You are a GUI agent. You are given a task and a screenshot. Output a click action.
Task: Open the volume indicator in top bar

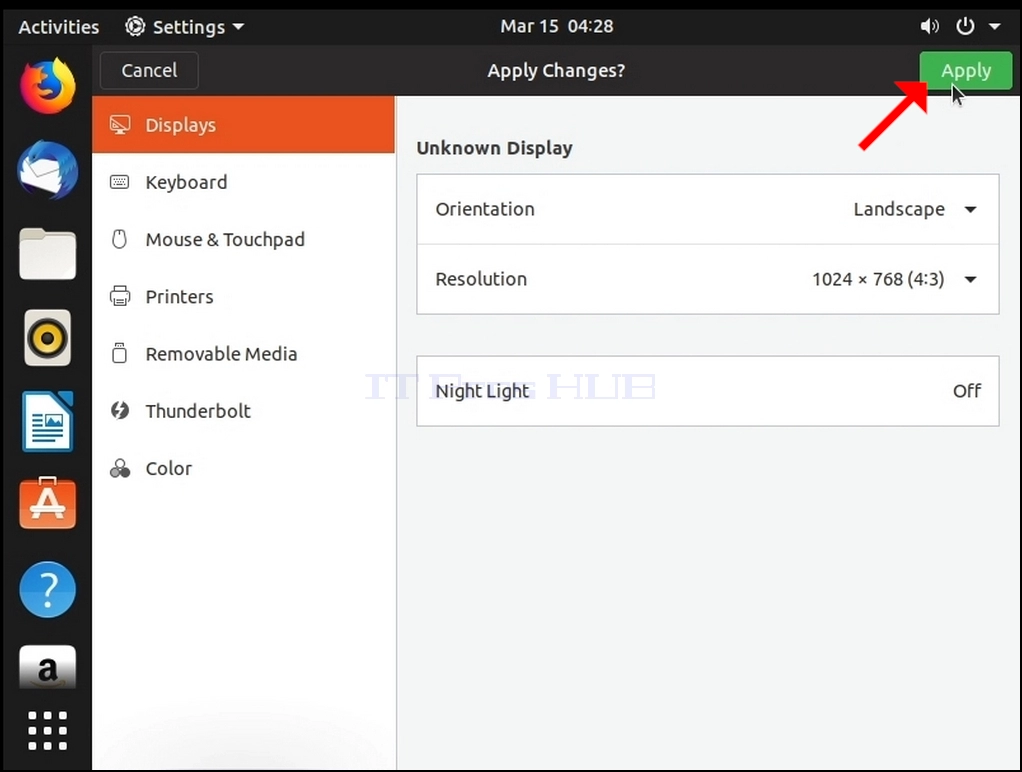(x=929, y=26)
